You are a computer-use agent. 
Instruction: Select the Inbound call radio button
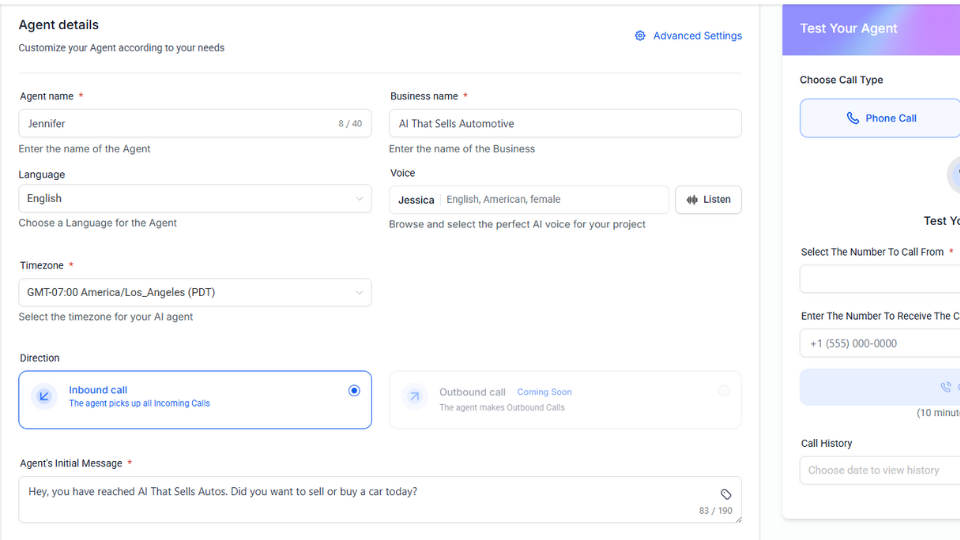coord(354,391)
